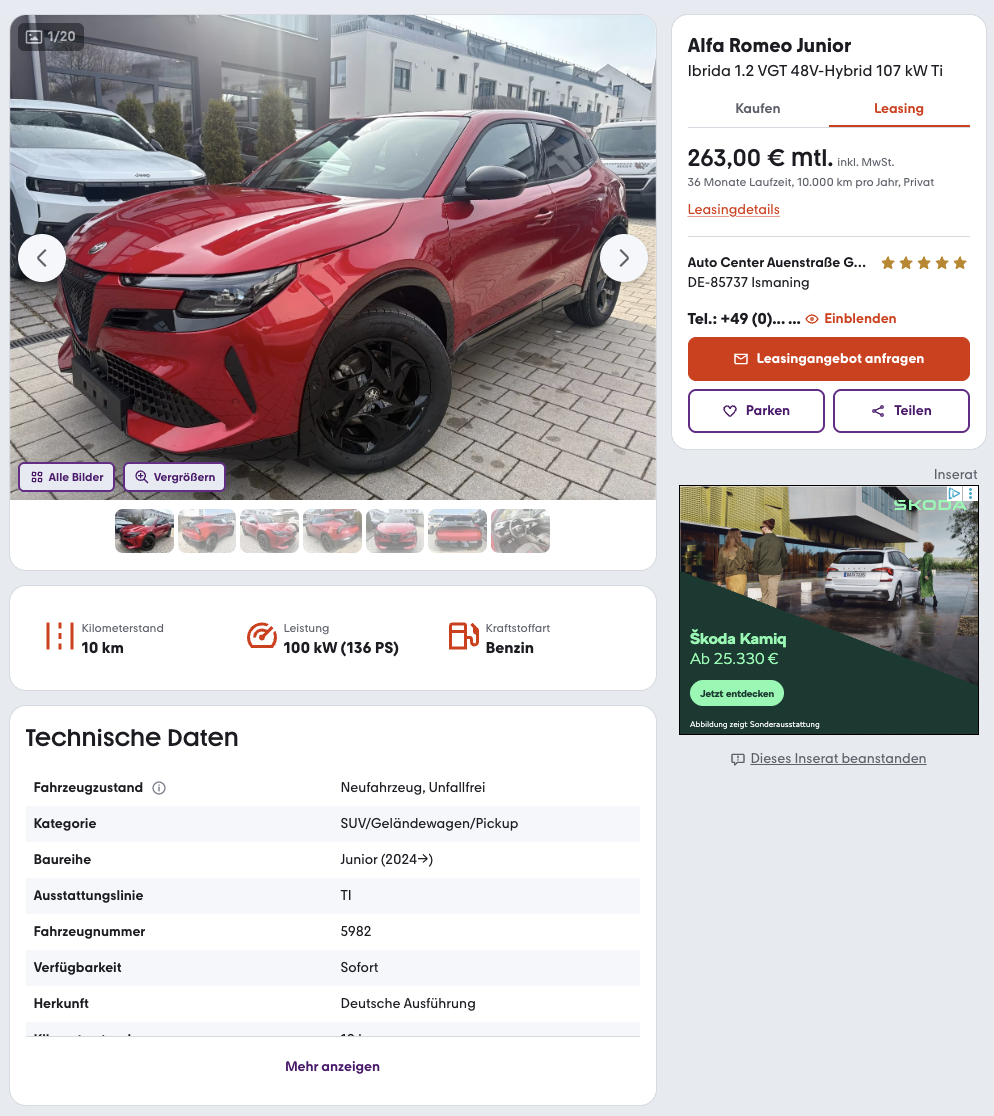Select the steering wheel interior thumbnail
Screen dimensions: 994x1116
click(x=520, y=531)
